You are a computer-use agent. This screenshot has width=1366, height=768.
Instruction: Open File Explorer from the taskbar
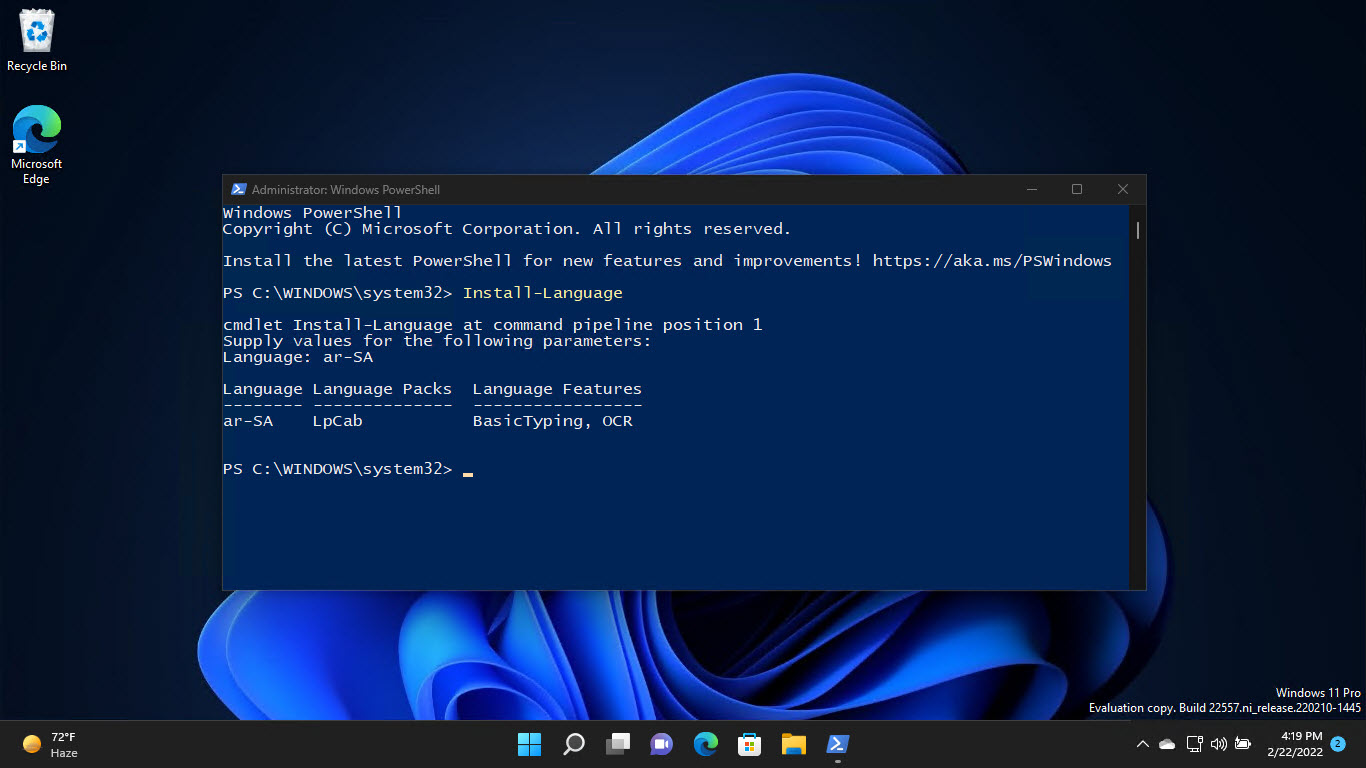pos(793,744)
